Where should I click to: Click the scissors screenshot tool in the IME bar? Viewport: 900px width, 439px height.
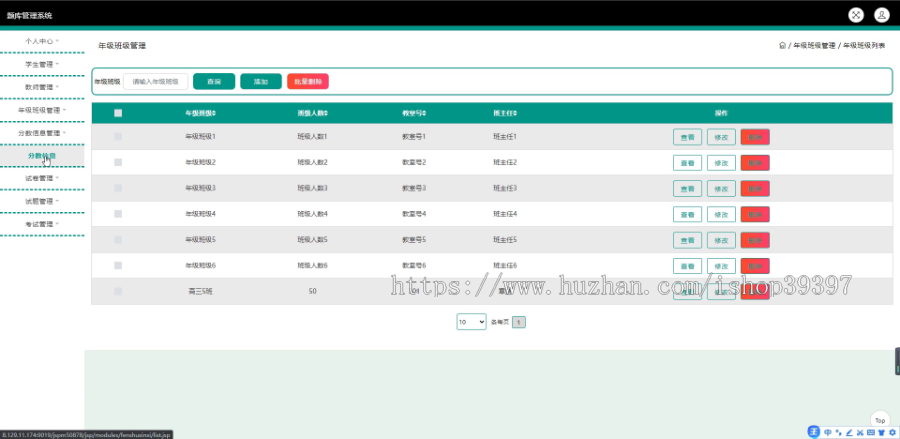pos(860,432)
